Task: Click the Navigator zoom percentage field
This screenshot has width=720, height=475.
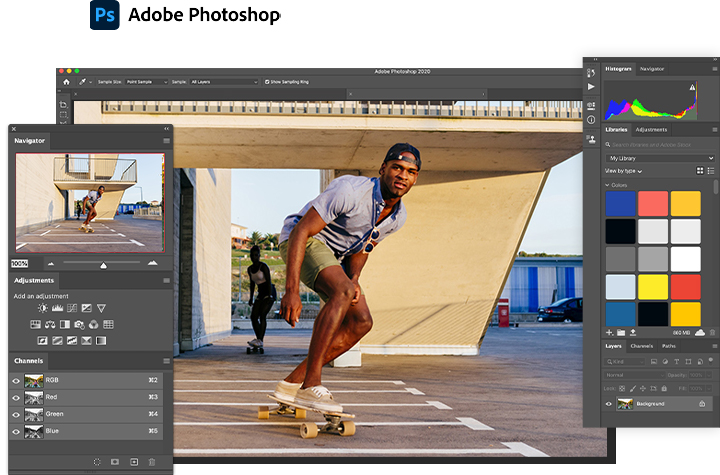Action: click(x=20, y=263)
